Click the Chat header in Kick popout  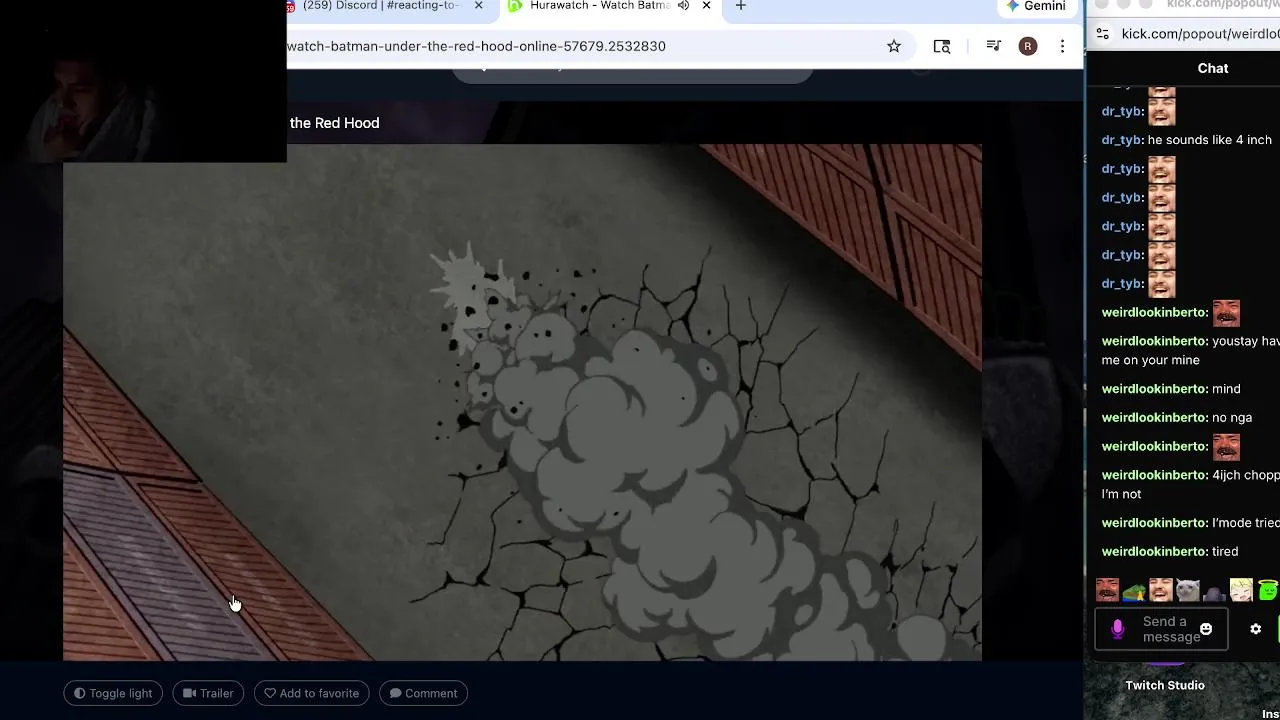(x=1213, y=68)
